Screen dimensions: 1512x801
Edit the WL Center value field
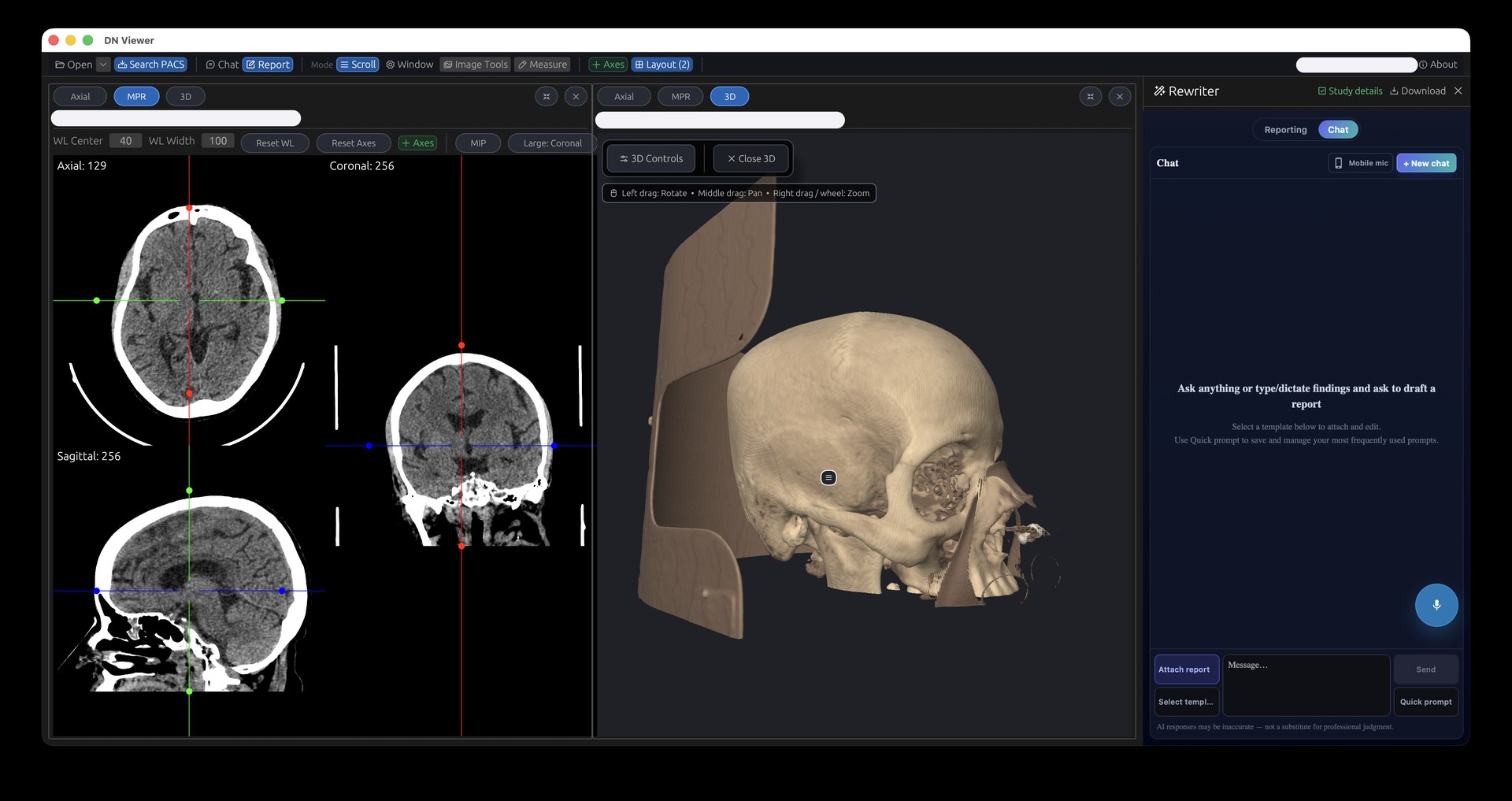coord(126,141)
